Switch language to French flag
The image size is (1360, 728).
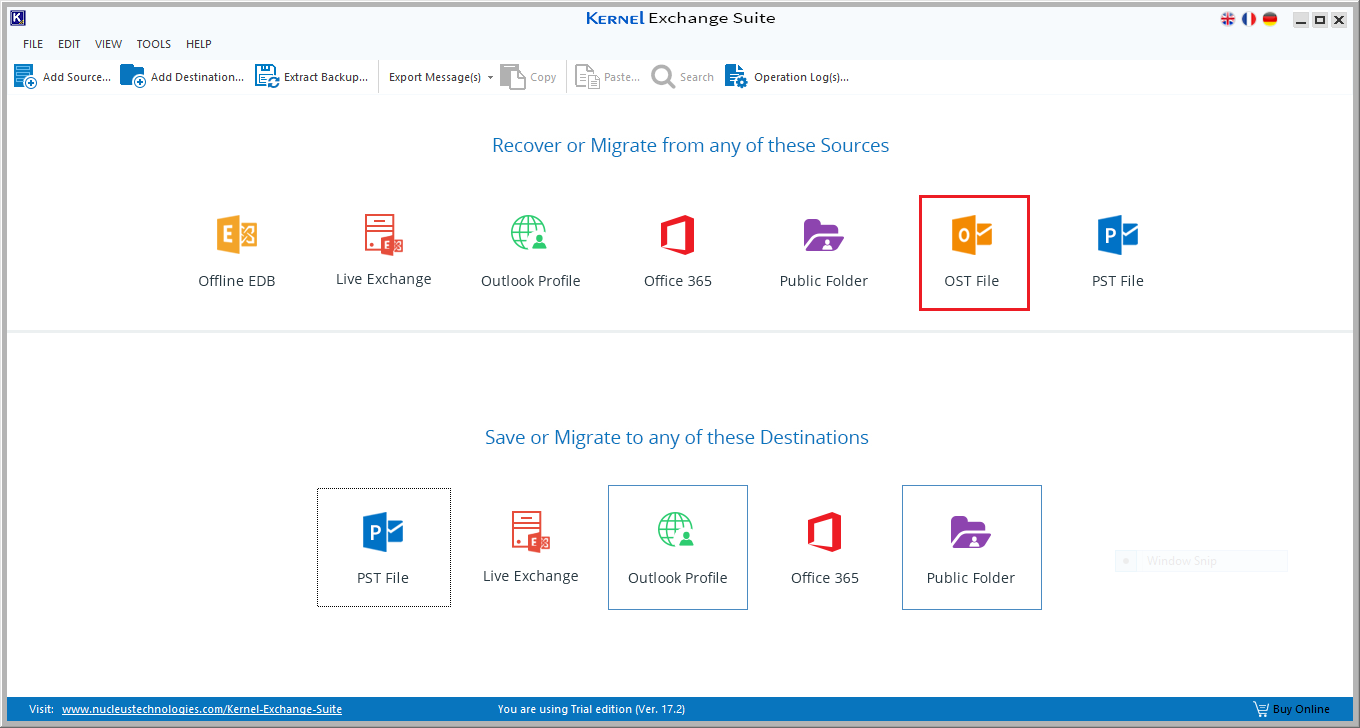[1249, 19]
